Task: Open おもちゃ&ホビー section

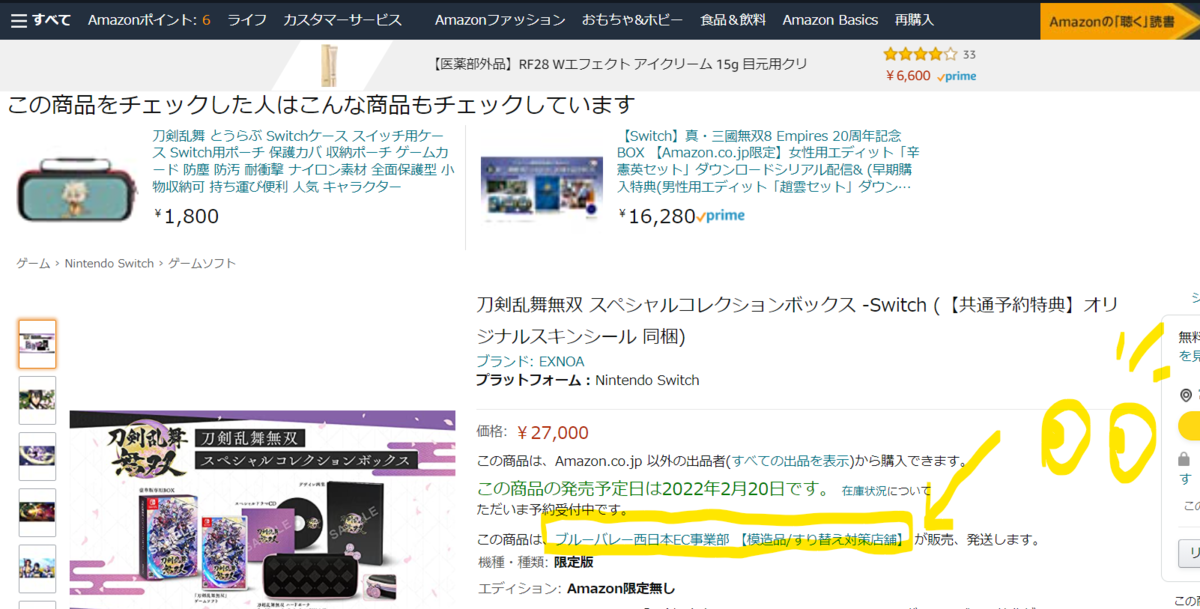Action: point(633,20)
